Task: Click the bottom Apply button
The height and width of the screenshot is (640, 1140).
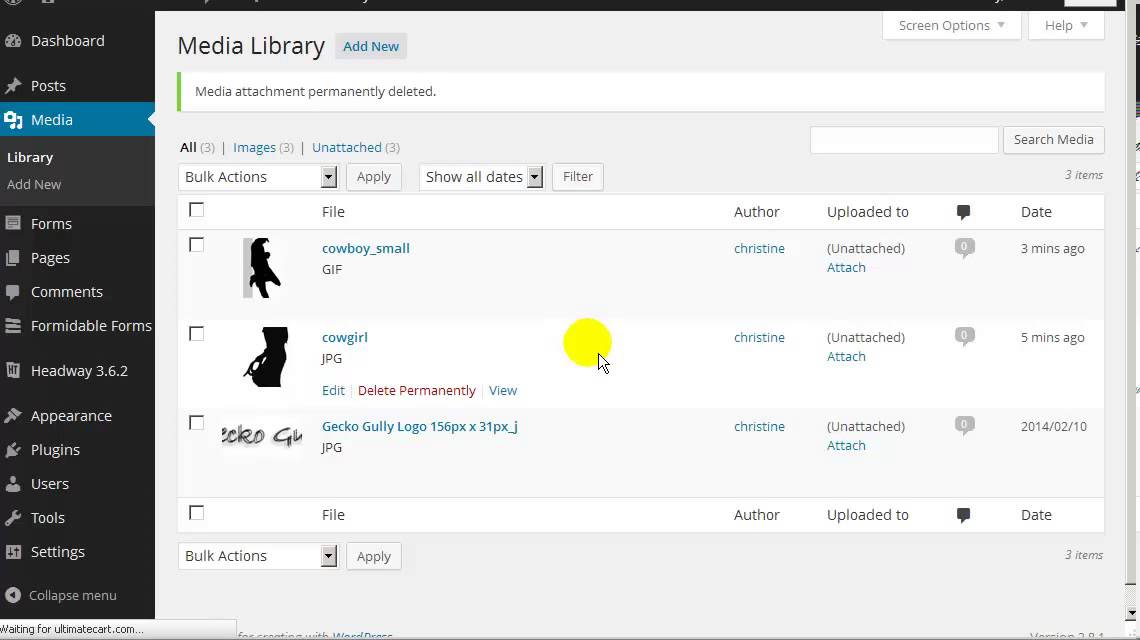Action: tap(374, 556)
